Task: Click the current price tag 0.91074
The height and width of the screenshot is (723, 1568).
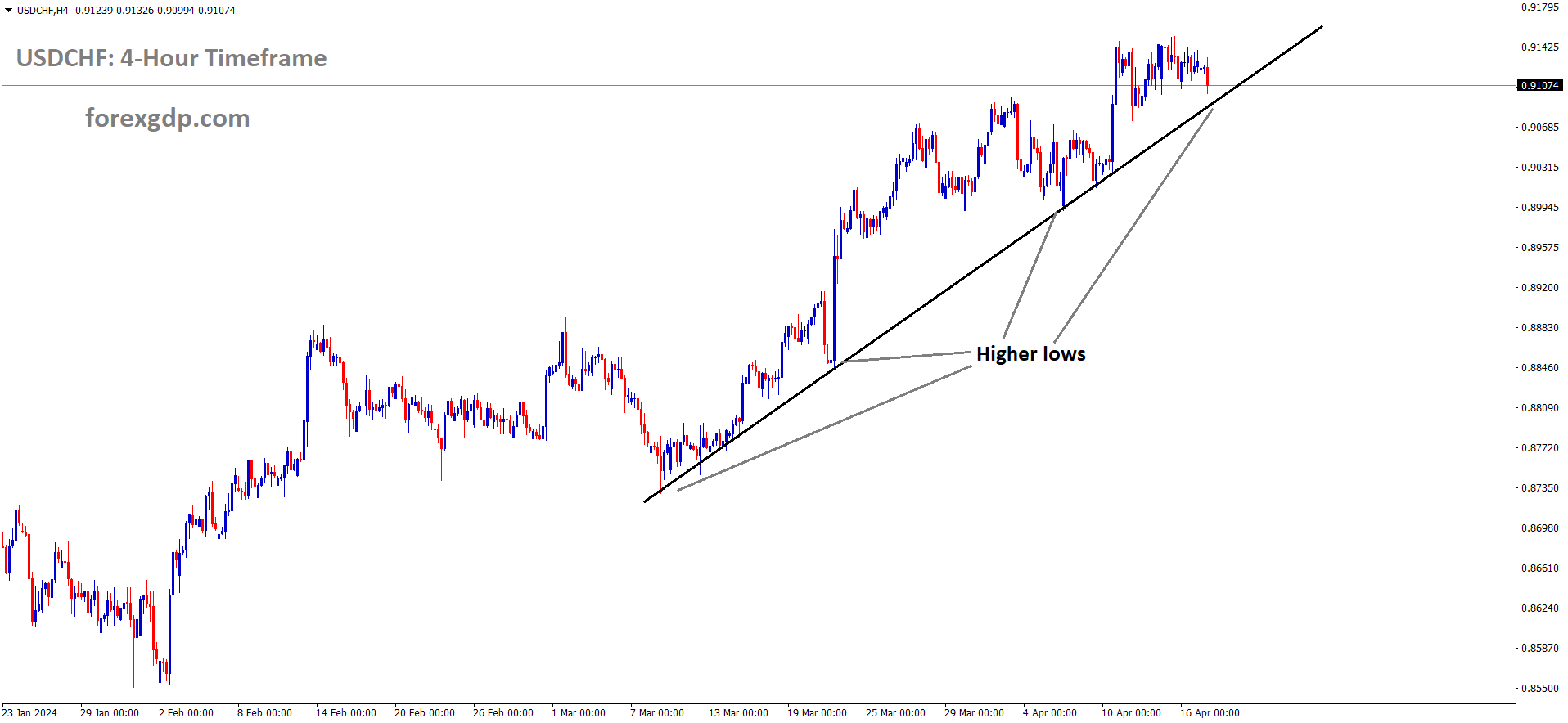Action: (1539, 85)
